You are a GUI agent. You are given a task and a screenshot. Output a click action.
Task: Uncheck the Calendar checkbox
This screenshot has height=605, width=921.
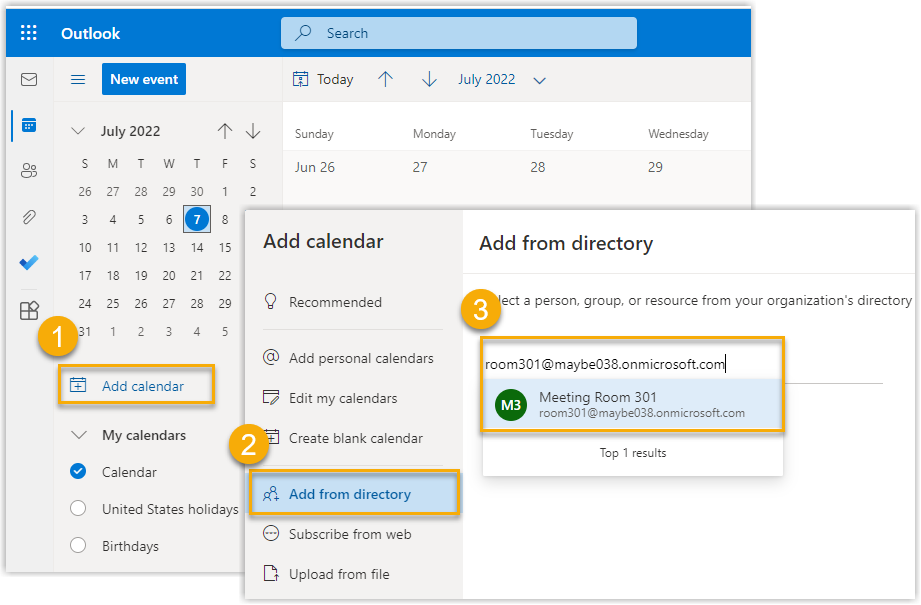pos(79,472)
